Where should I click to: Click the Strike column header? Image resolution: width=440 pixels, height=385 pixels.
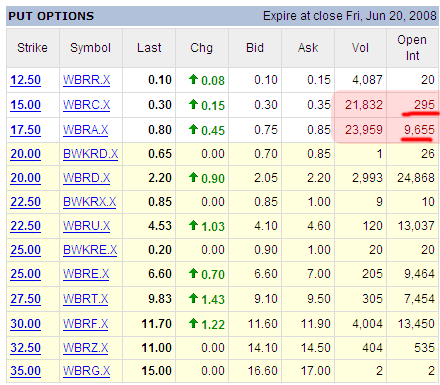click(32, 48)
